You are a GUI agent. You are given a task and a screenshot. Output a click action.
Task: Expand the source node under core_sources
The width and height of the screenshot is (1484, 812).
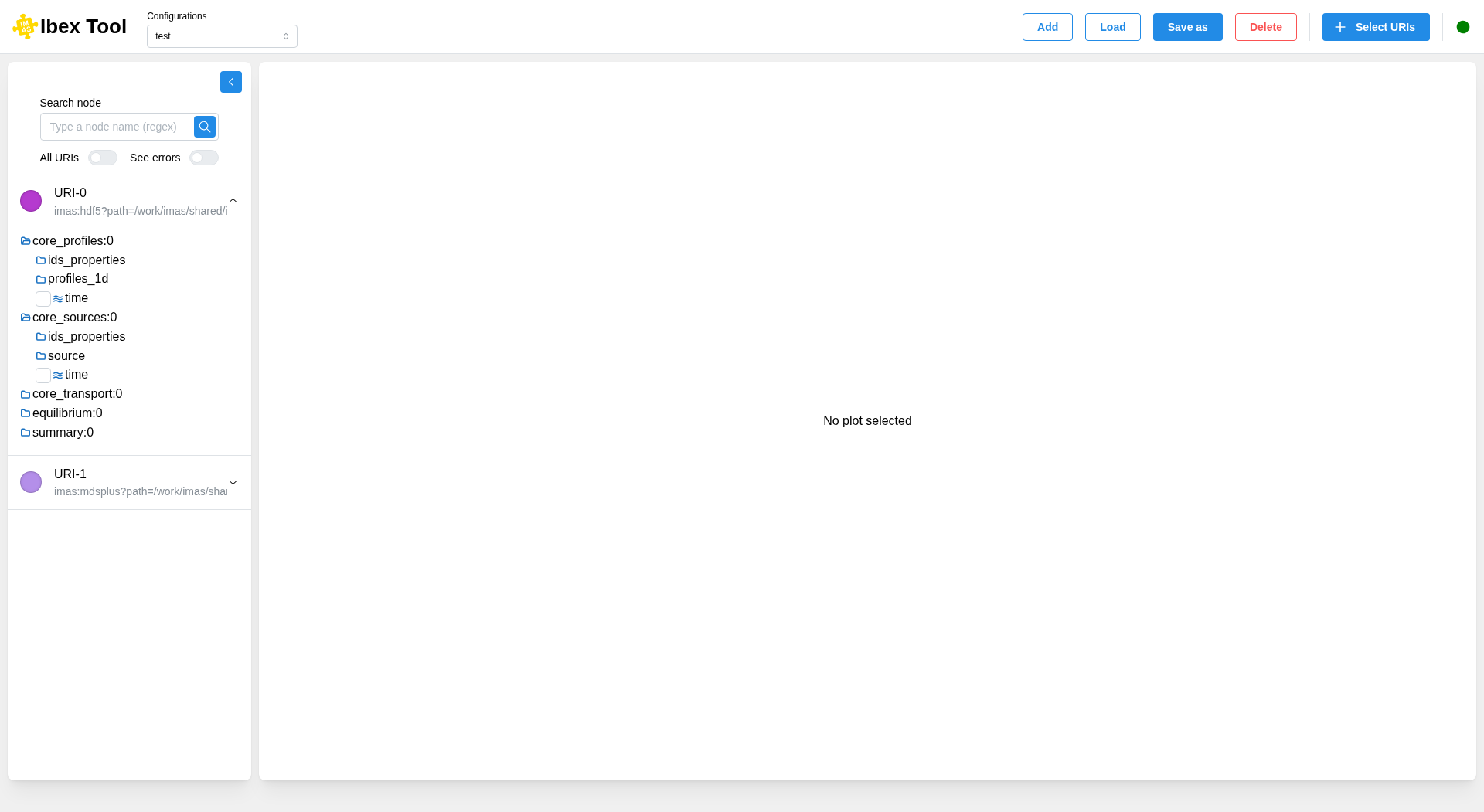pyautogui.click(x=66, y=356)
